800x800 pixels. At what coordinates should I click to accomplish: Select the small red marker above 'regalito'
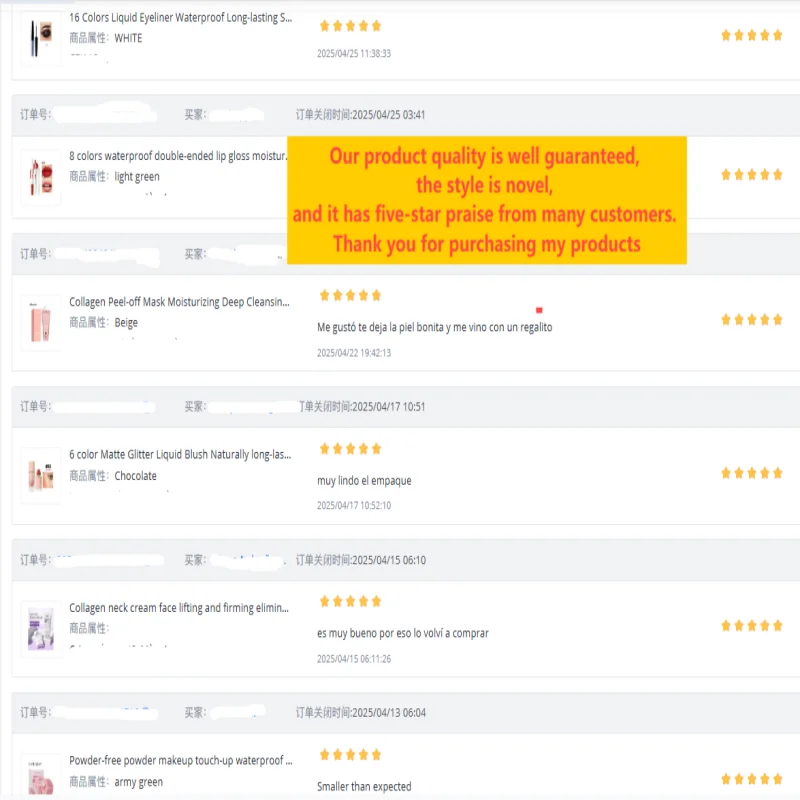click(539, 310)
